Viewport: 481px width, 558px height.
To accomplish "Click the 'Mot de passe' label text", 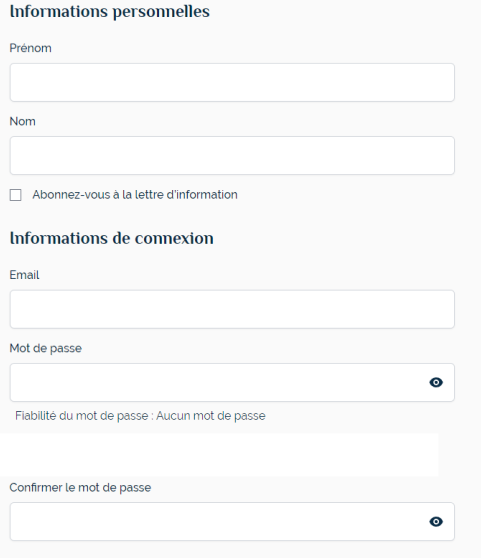I will pos(46,348).
